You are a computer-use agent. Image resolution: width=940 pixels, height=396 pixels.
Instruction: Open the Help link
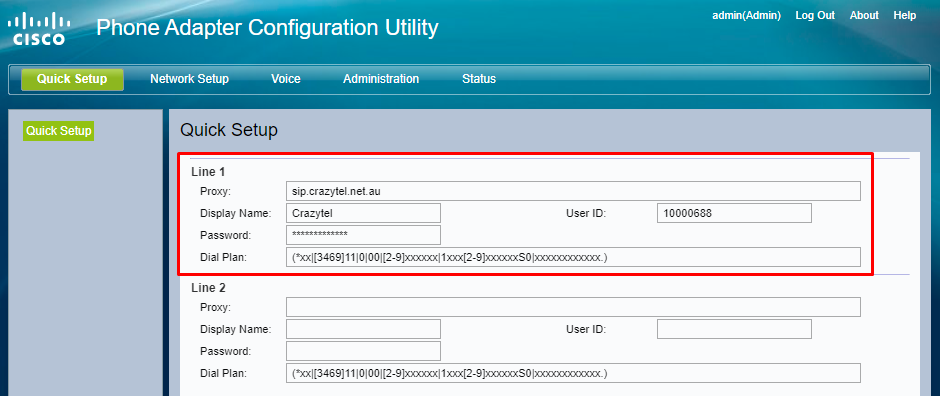click(905, 16)
